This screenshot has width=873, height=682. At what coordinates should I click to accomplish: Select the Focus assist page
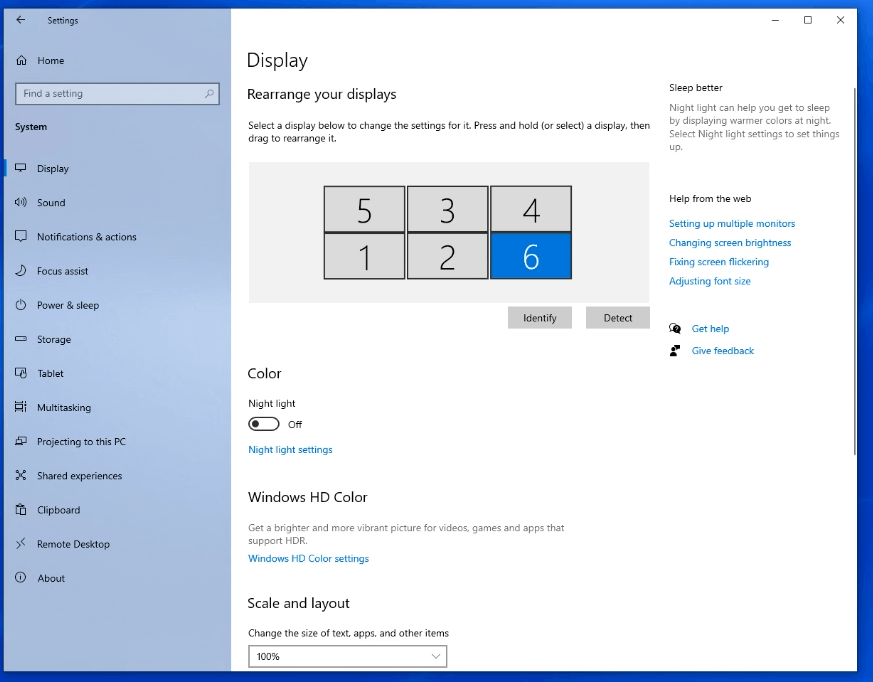click(x=62, y=271)
